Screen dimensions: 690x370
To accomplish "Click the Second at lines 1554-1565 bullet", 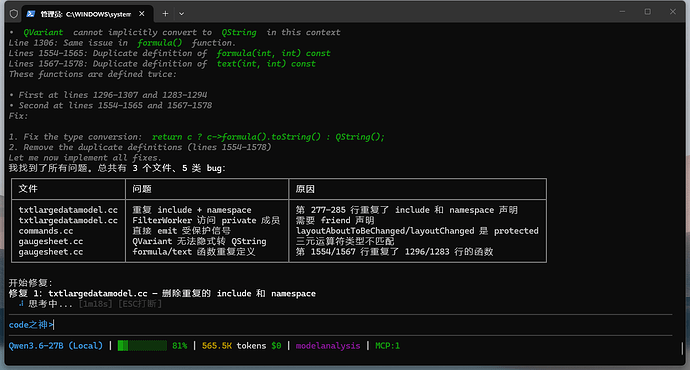I will pyautogui.click(x=110, y=106).
